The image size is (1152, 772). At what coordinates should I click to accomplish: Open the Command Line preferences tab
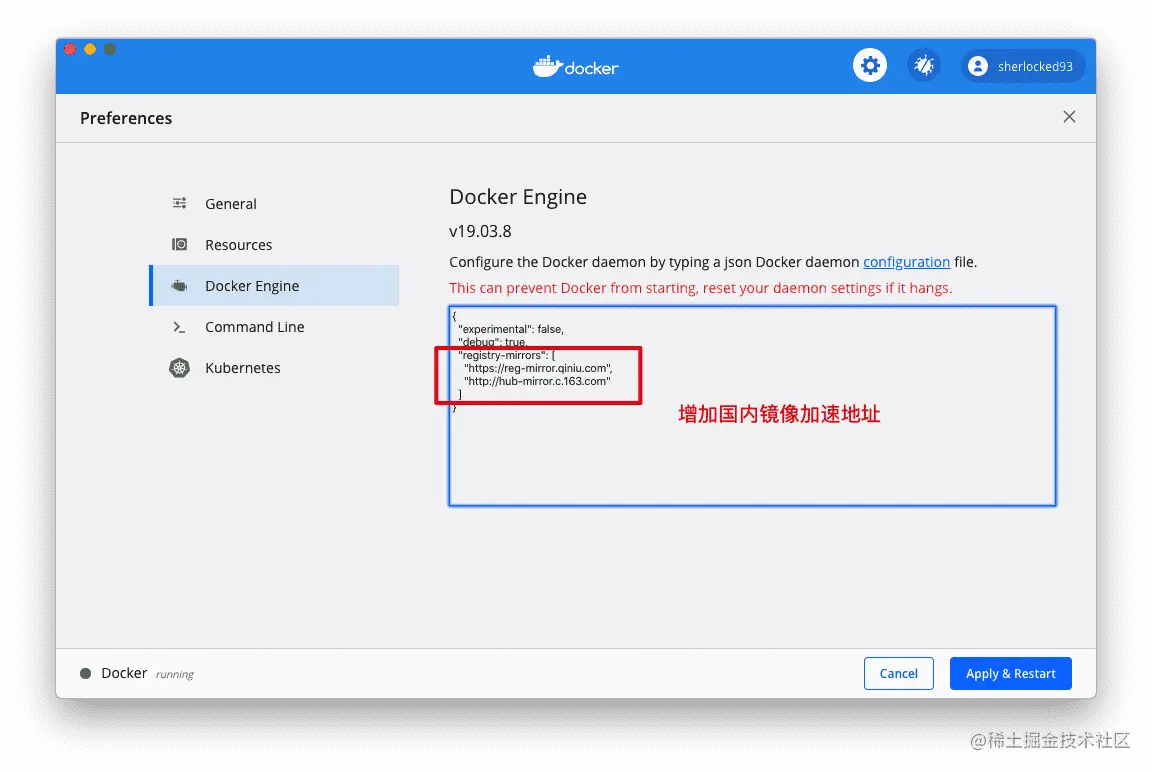(x=274, y=327)
